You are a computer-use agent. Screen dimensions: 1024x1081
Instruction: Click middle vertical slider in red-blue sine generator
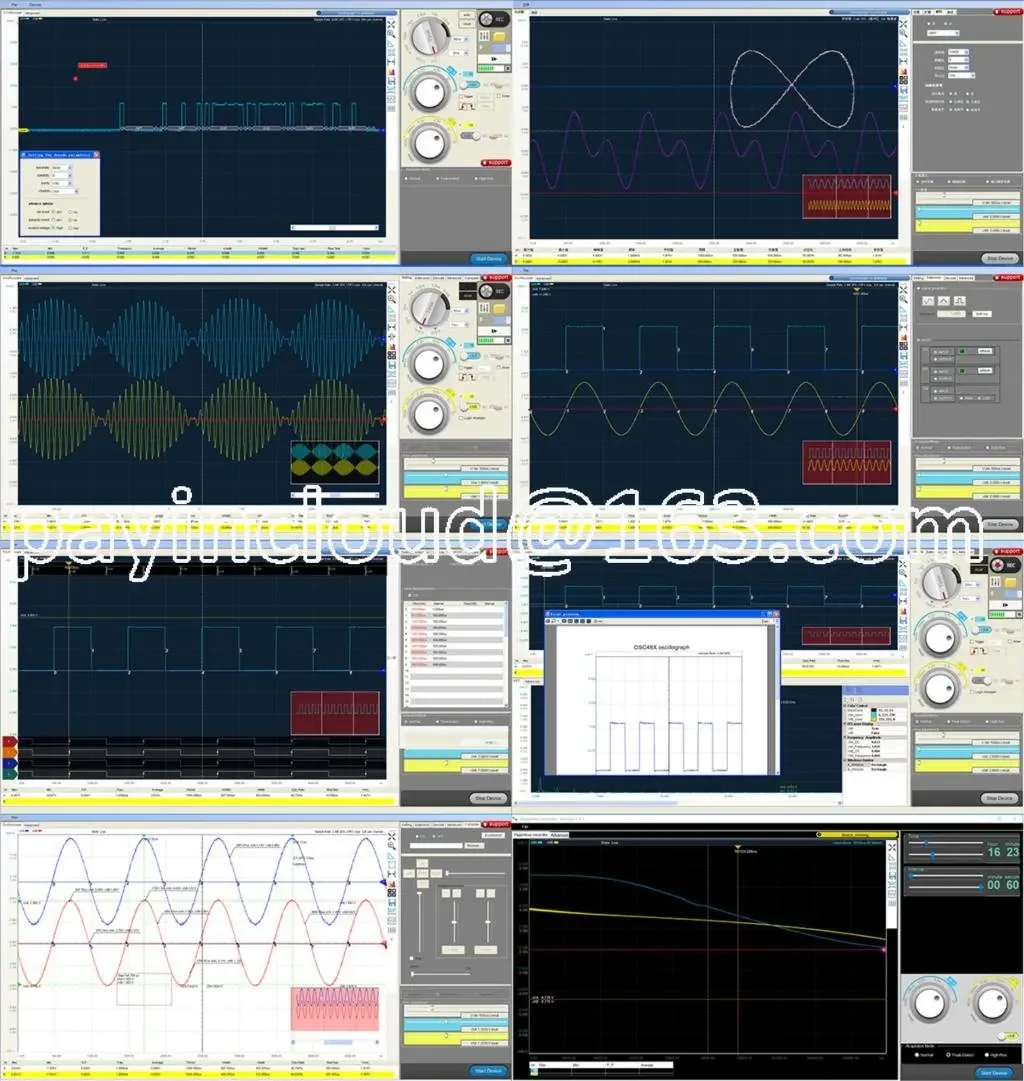click(454, 922)
